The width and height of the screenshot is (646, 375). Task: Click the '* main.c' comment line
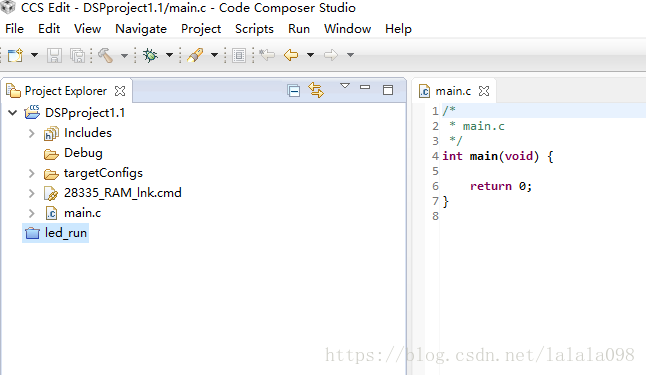click(x=477, y=126)
